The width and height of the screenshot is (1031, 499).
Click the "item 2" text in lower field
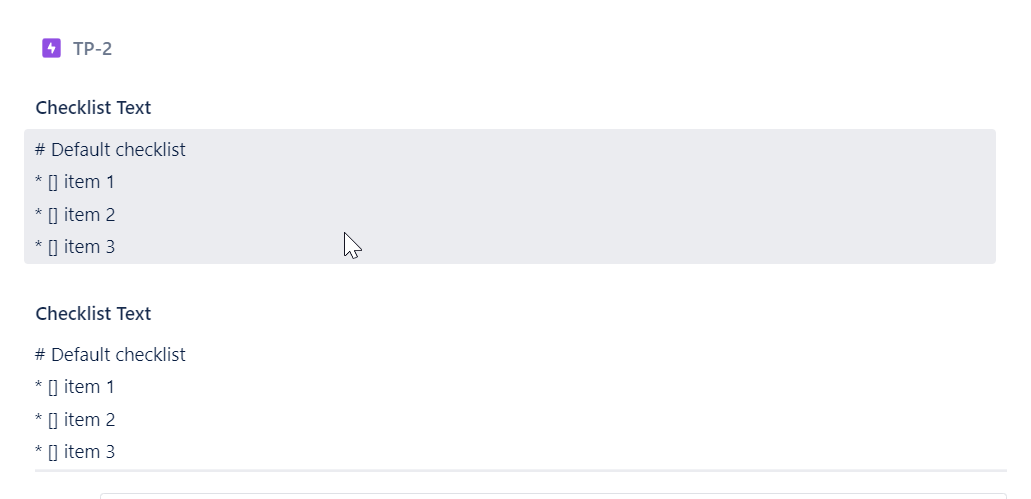tap(89, 420)
